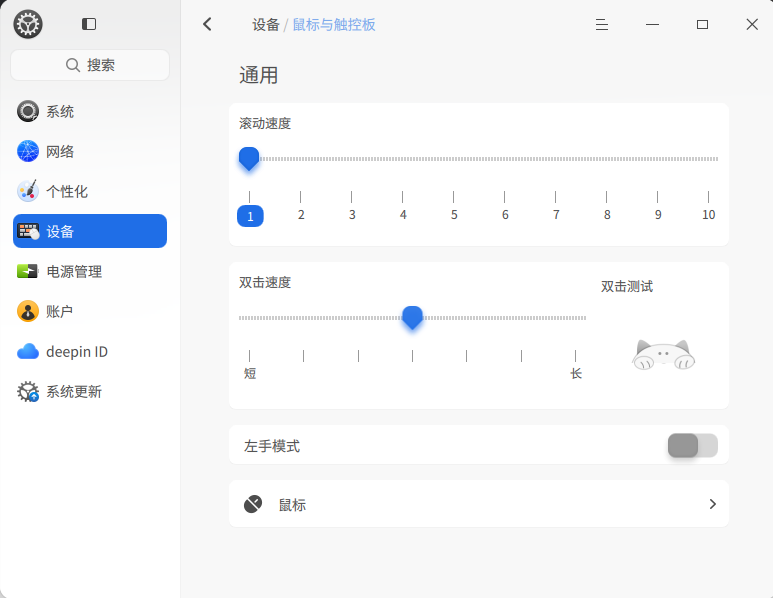Click the 双击测试 label
The height and width of the screenshot is (598, 773).
point(627,286)
